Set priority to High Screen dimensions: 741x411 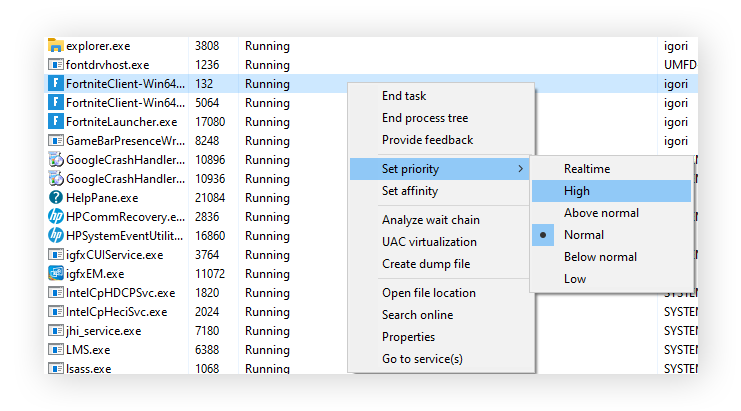(x=577, y=191)
